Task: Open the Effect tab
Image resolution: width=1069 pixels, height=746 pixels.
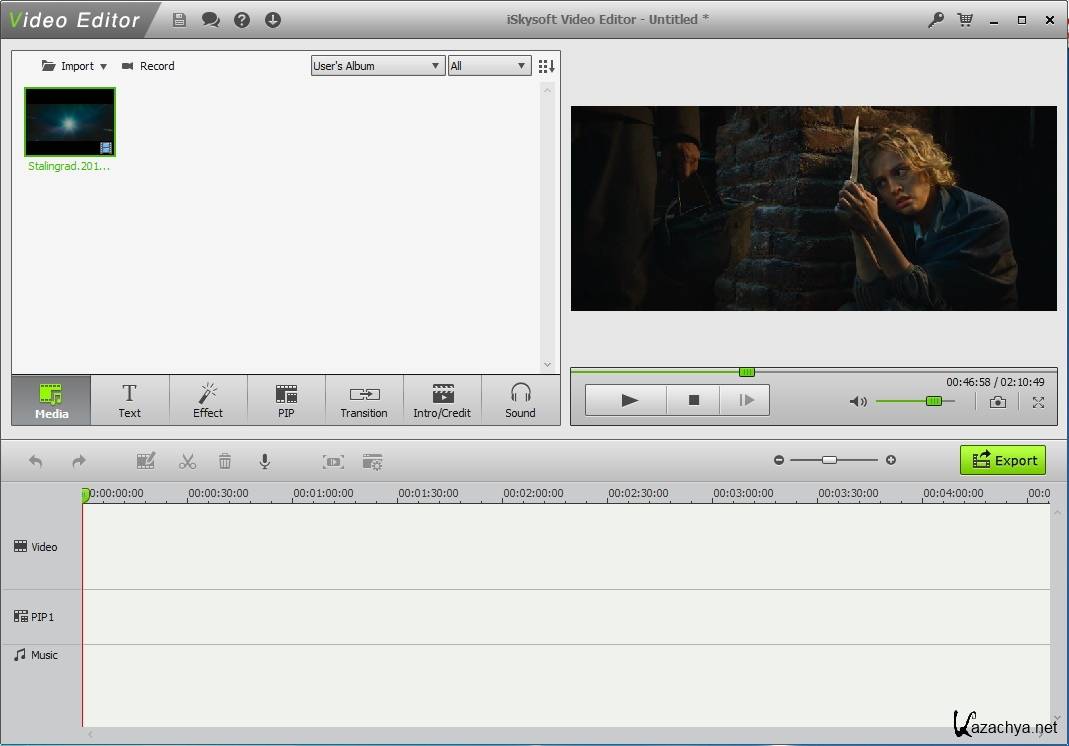Action: [208, 400]
